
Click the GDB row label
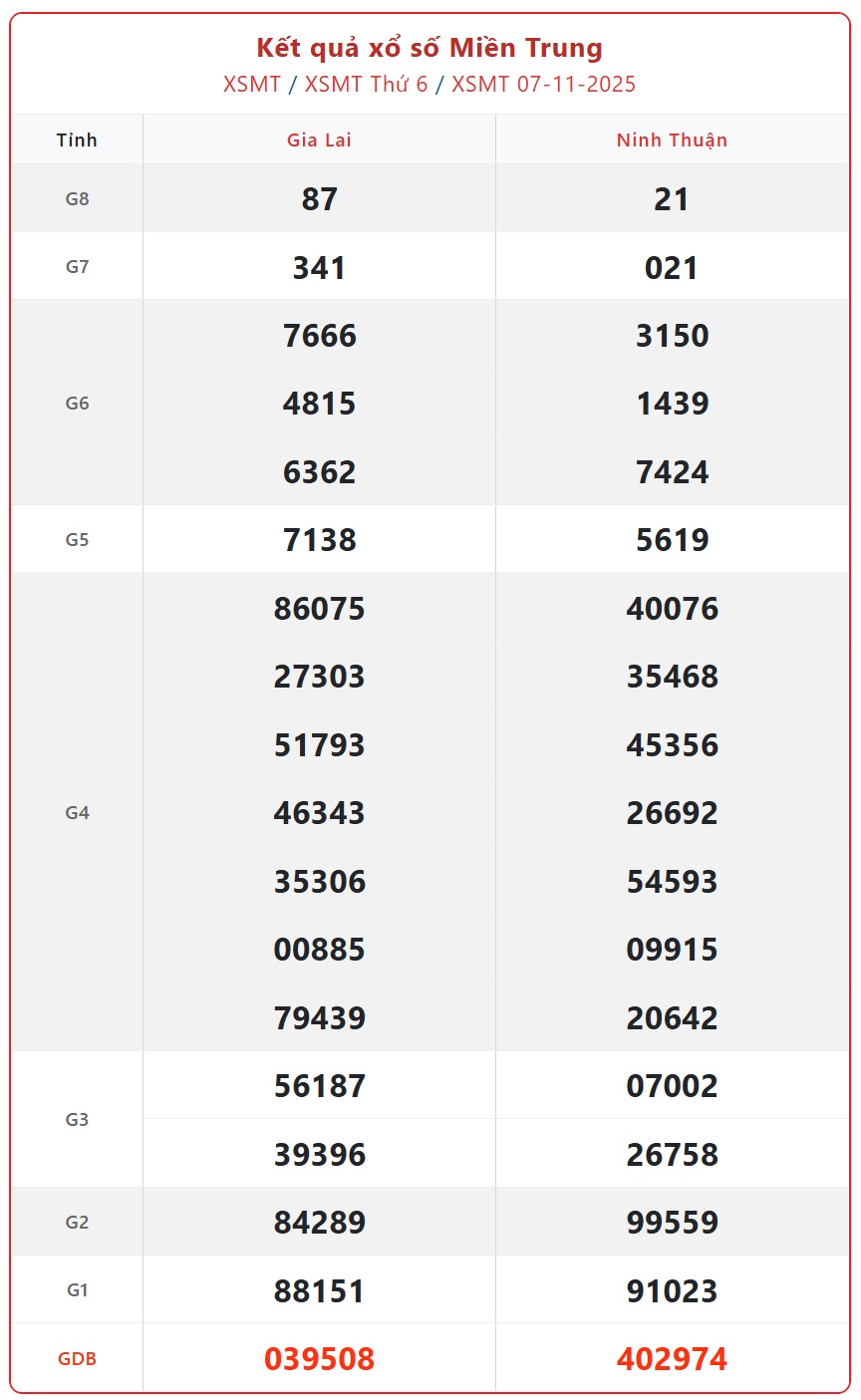click(77, 1358)
